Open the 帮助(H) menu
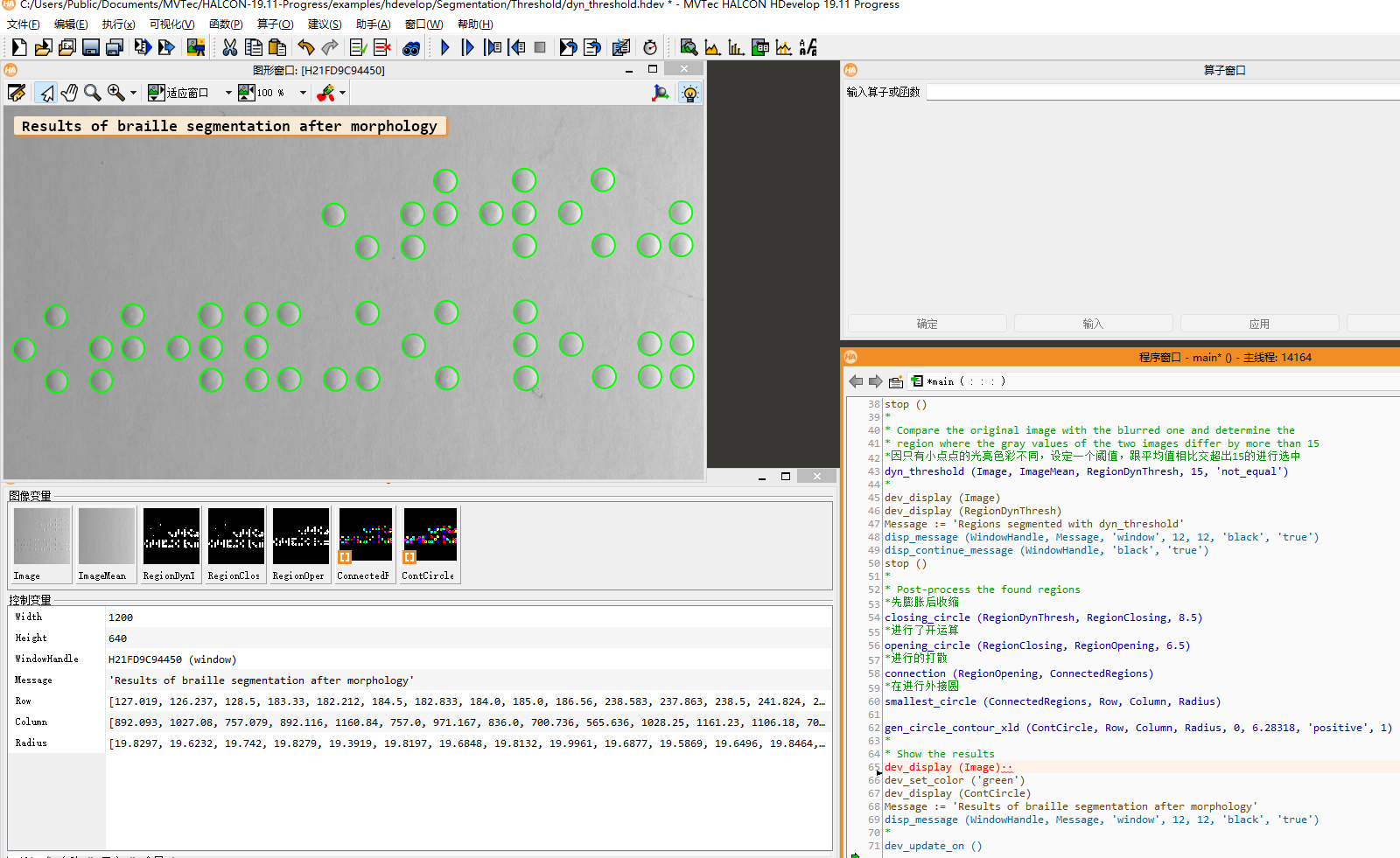The image size is (1400, 858). tap(475, 24)
